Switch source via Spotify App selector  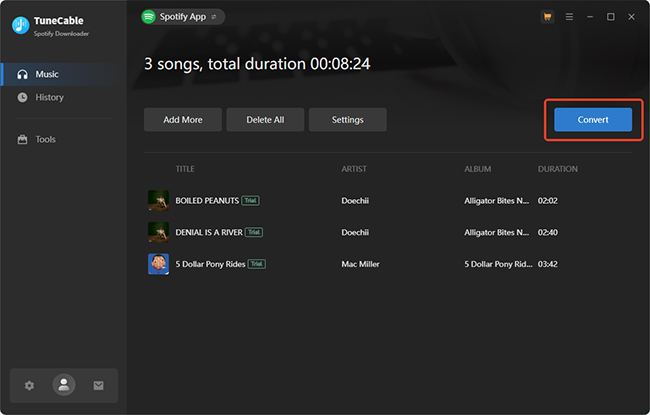point(183,17)
